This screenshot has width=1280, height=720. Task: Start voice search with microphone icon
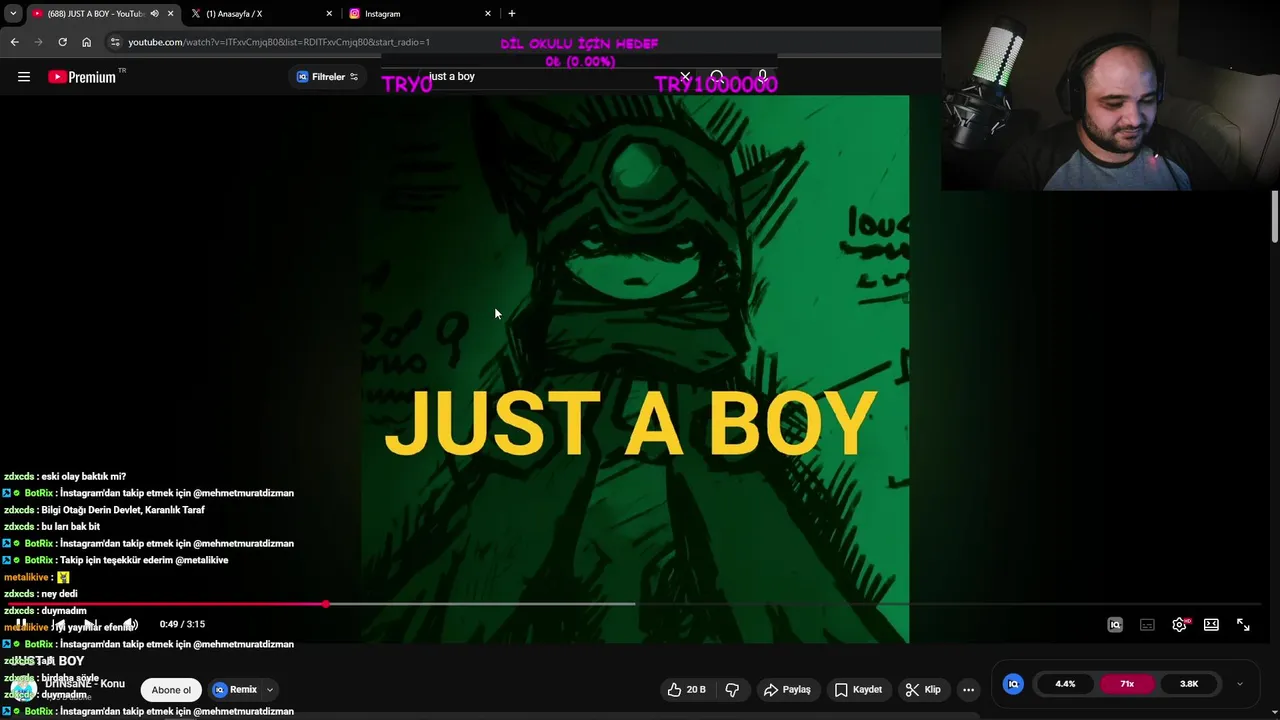tap(762, 77)
